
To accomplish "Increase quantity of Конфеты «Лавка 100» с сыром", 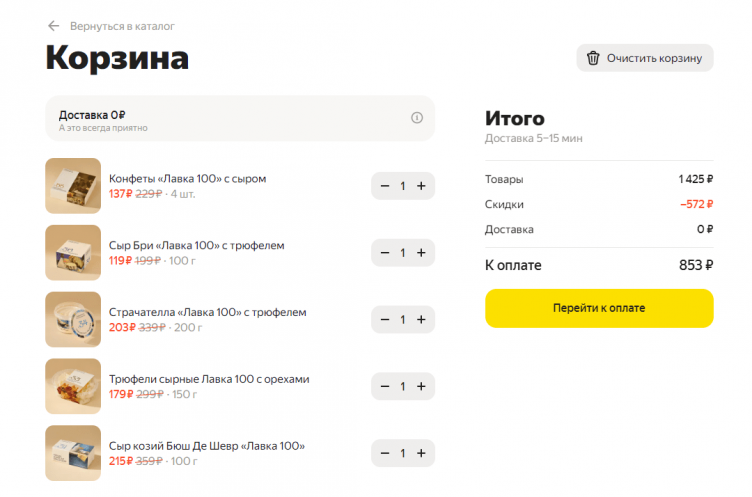I will tap(421, 186).
